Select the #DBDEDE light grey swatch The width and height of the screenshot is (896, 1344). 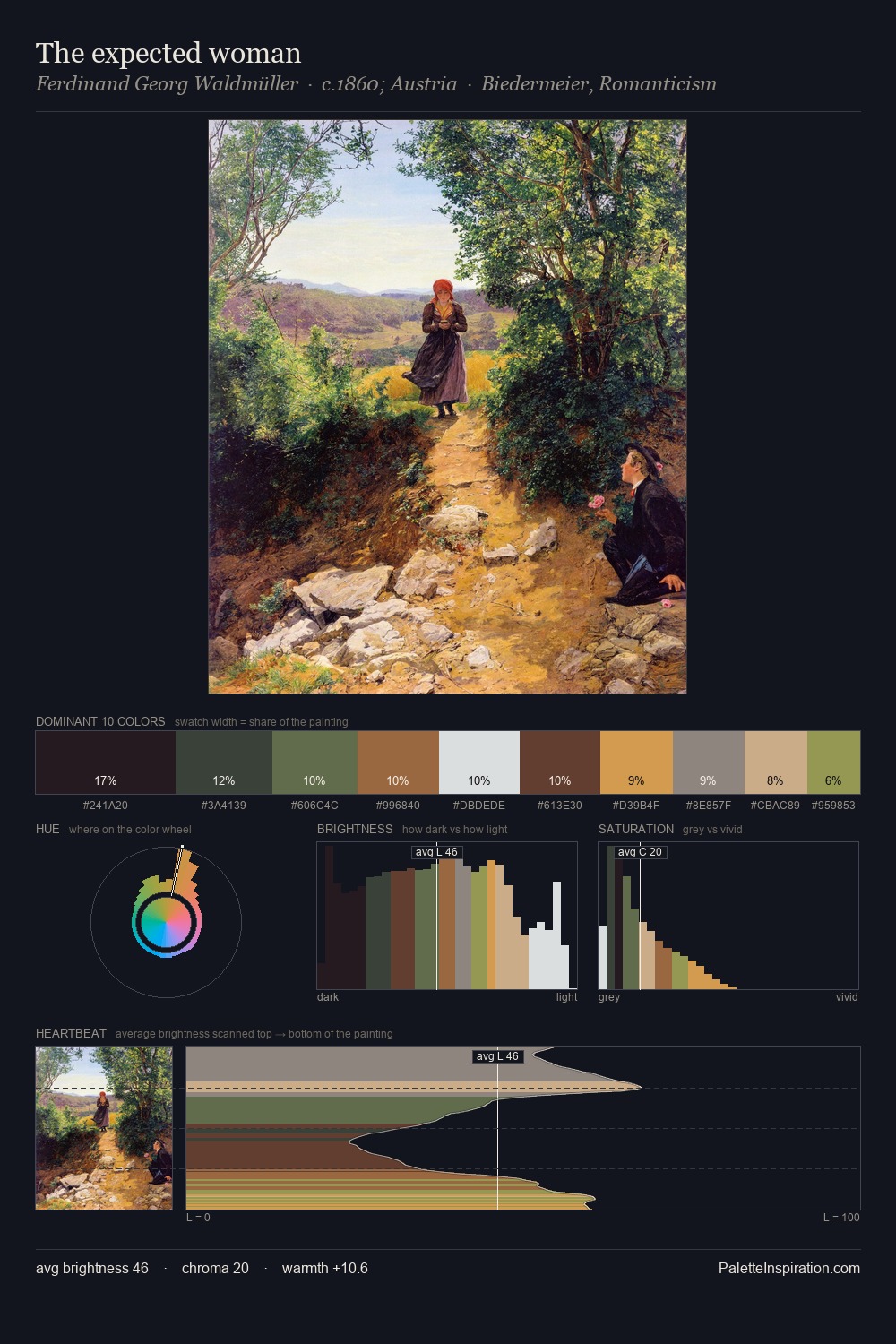point(479,762)
